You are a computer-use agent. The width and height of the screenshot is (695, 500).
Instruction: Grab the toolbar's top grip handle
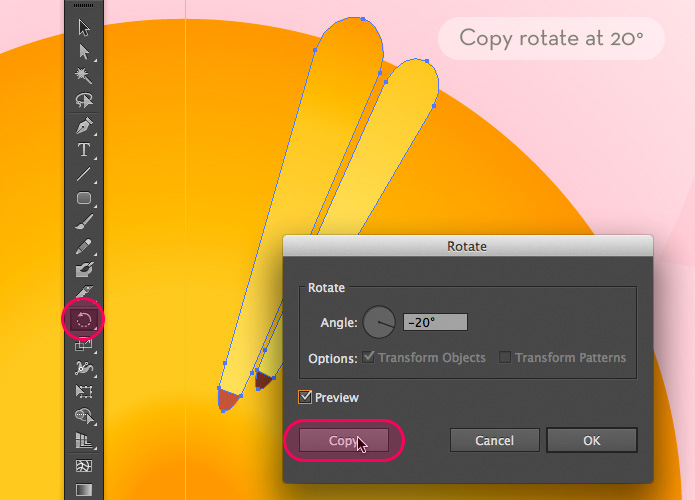coord(84,5)
